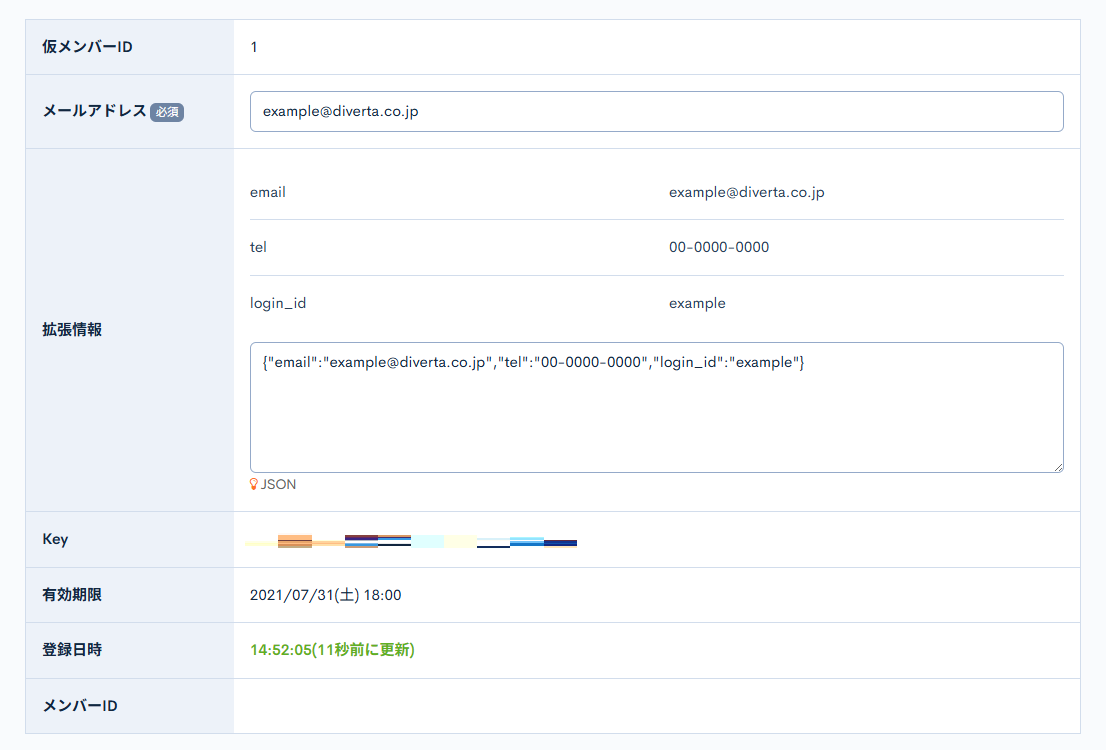Viewport: 1106px width, 750px height.
Task: Click the メンバーID row header
Action: [80, 706]
